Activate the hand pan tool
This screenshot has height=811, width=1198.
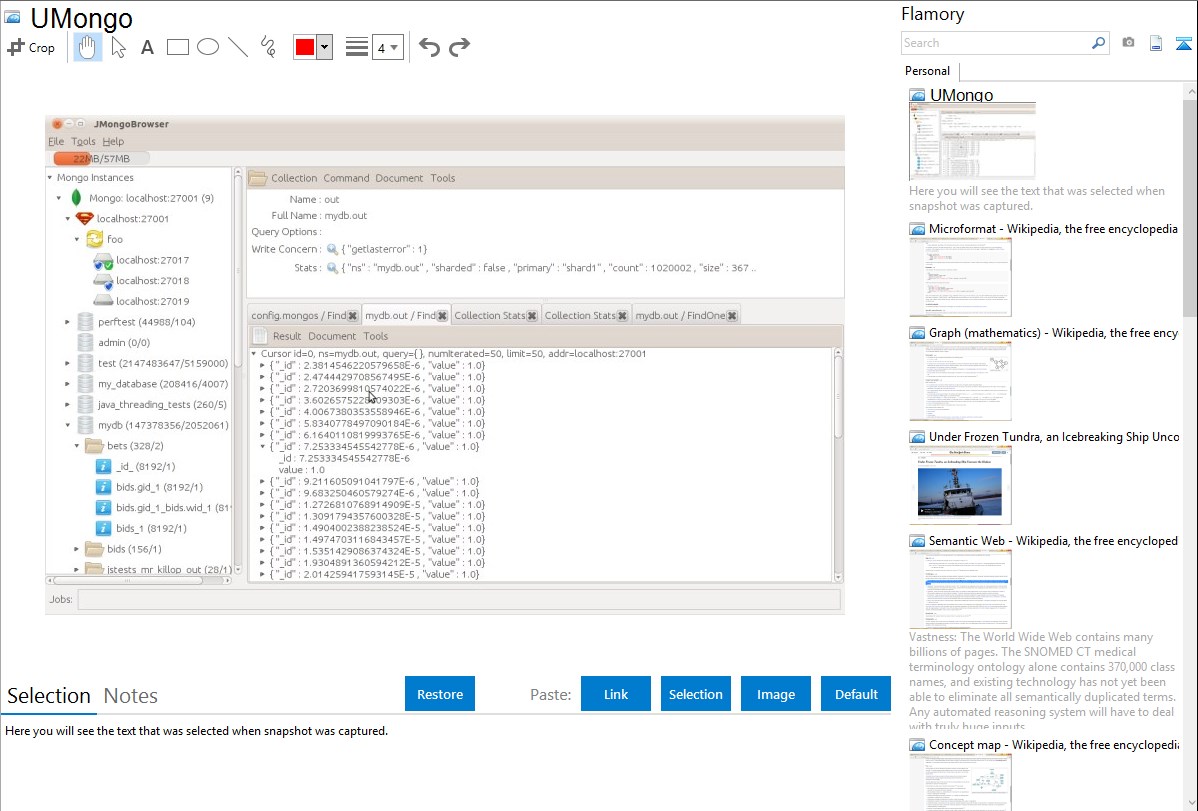coord(88,47)
